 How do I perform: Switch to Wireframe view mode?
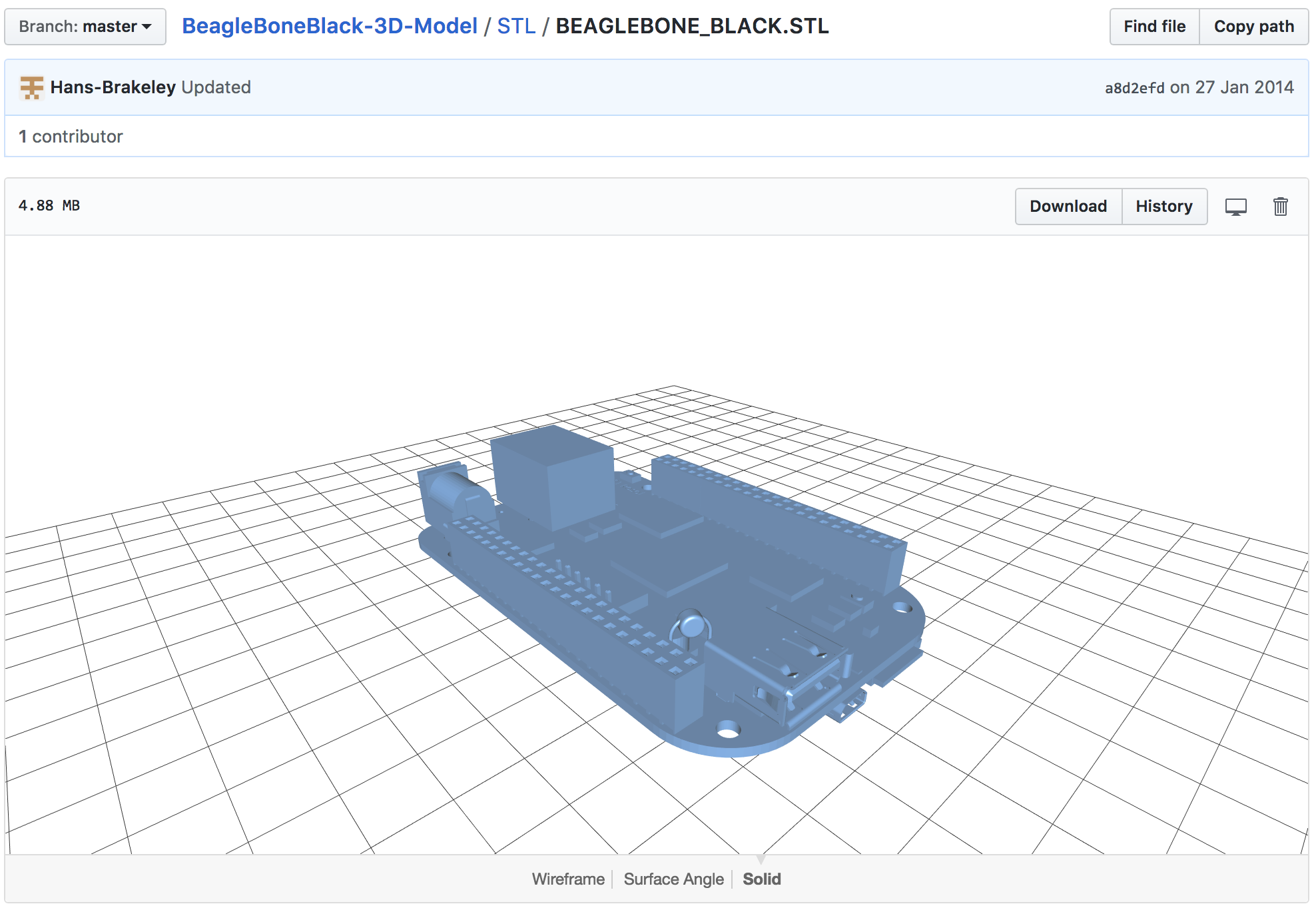pyautogui.click(x=568, y=879)
